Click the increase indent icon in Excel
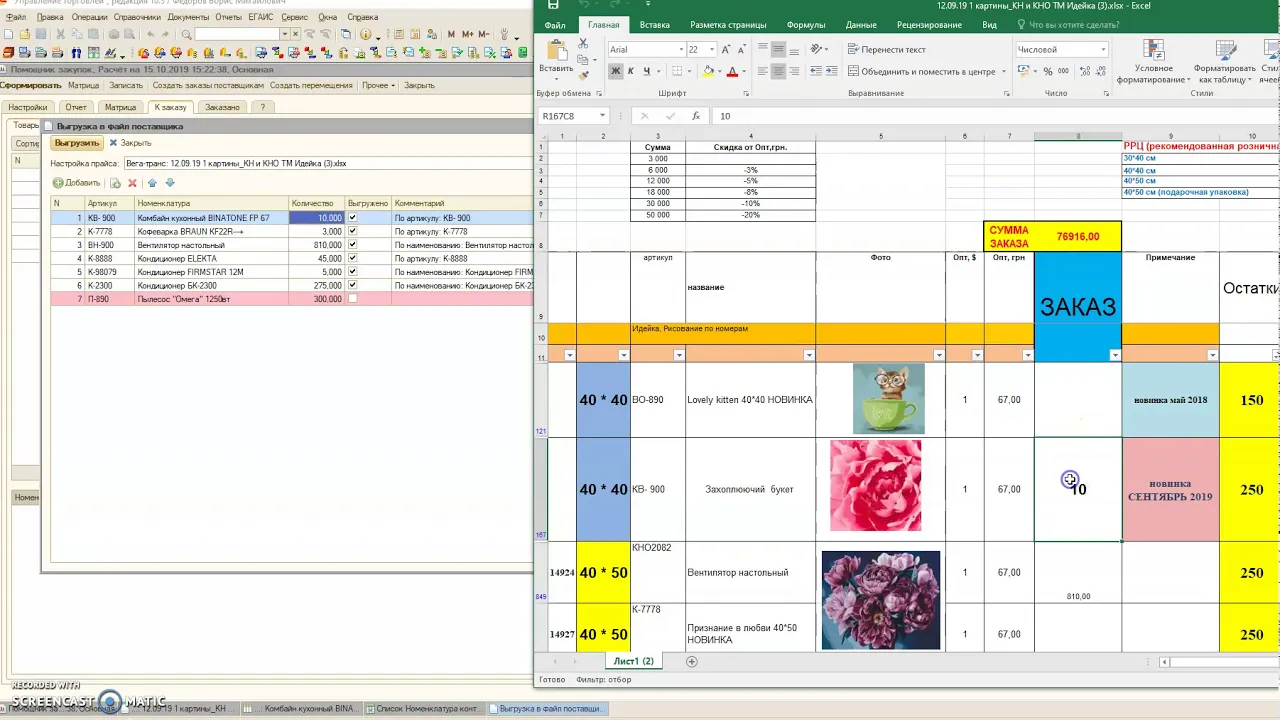Viewport: 1280px width, 720px height. coord(832,71)
